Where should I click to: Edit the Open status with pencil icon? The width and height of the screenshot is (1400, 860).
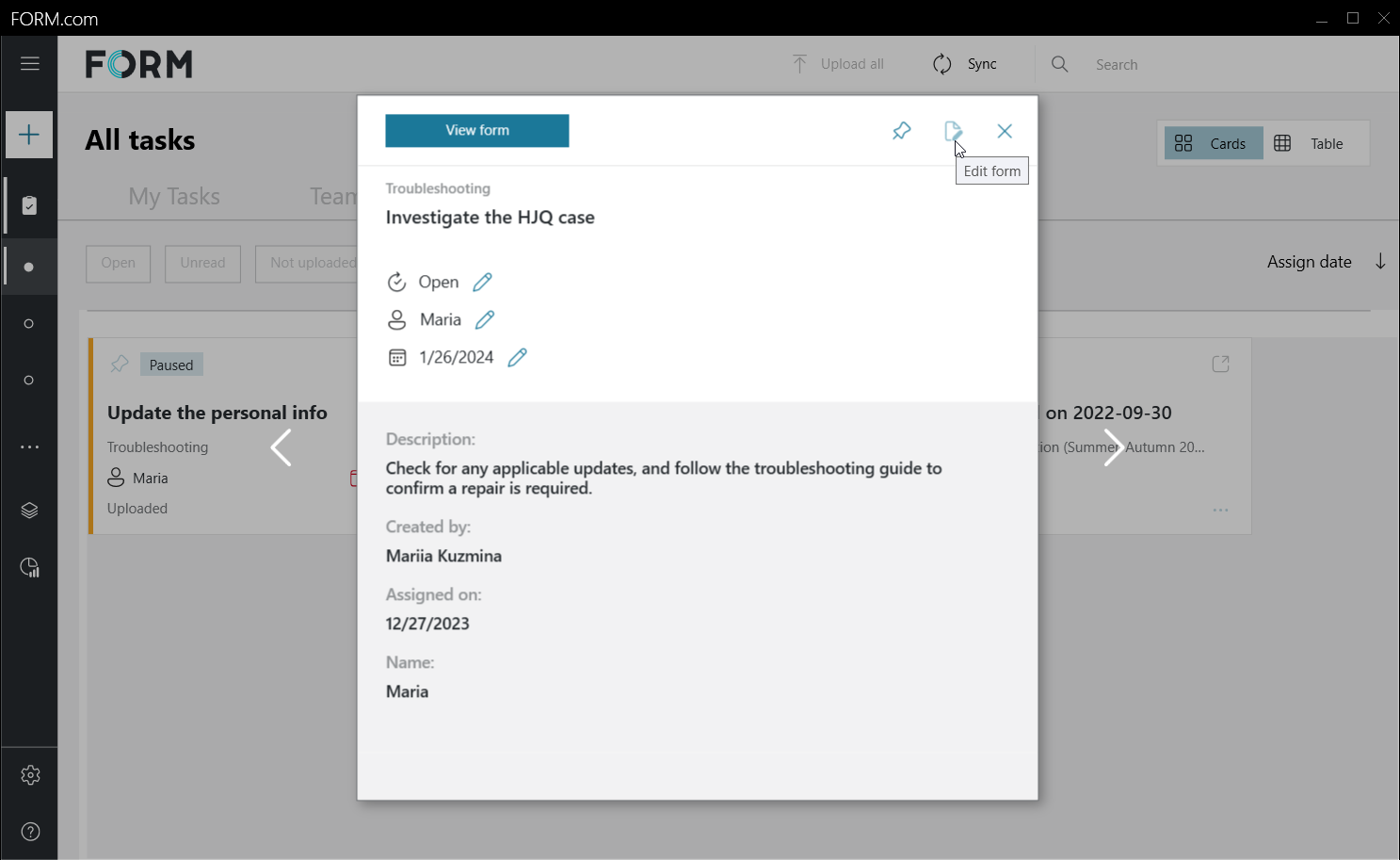click(x=482, y=282)
